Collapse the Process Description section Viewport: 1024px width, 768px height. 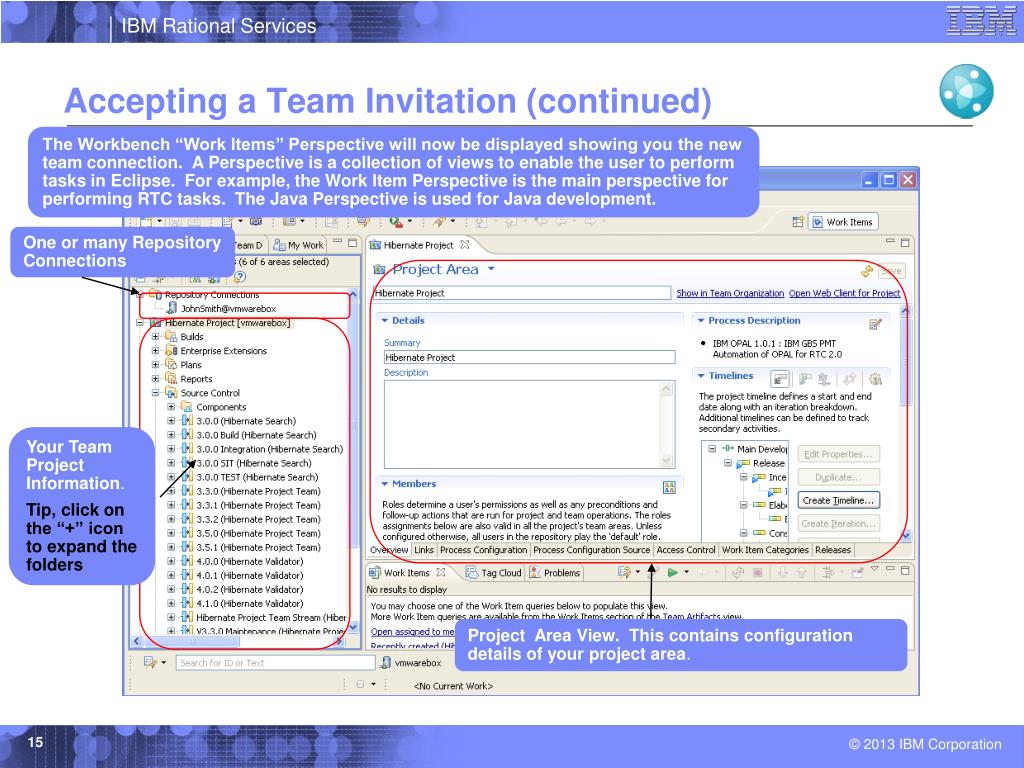pyautogui.click(x=701, y=321)
